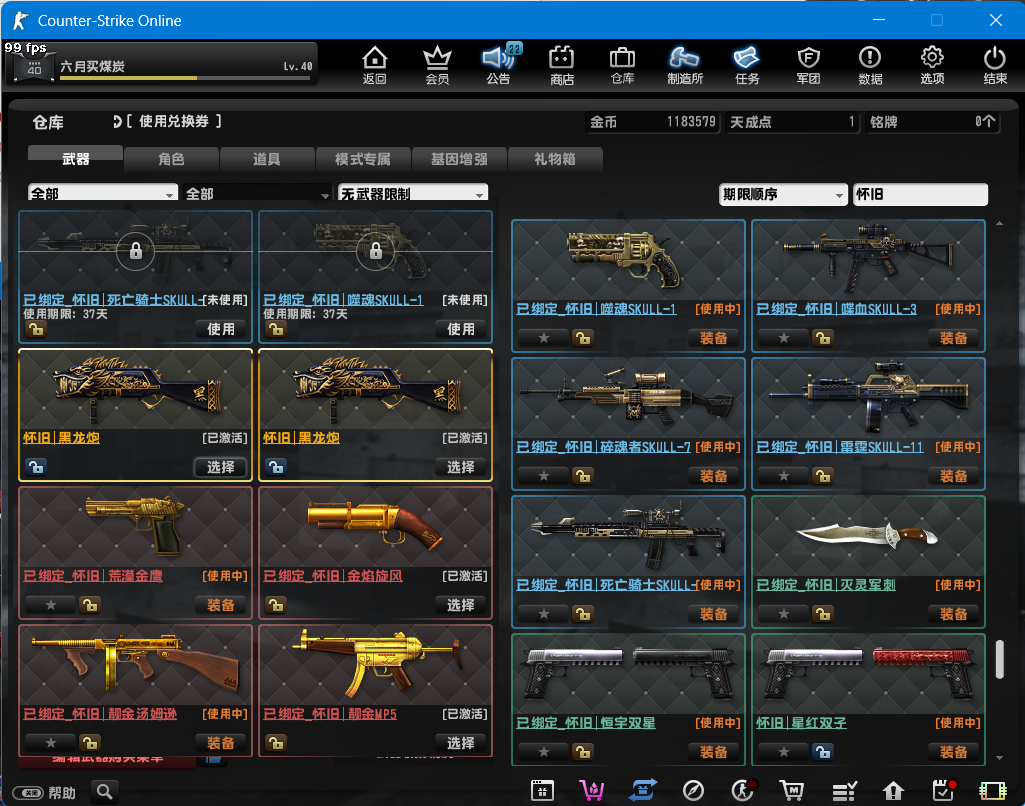Click the calendar check icon
The image size is (1025, 806).
[x=943, y=791]
